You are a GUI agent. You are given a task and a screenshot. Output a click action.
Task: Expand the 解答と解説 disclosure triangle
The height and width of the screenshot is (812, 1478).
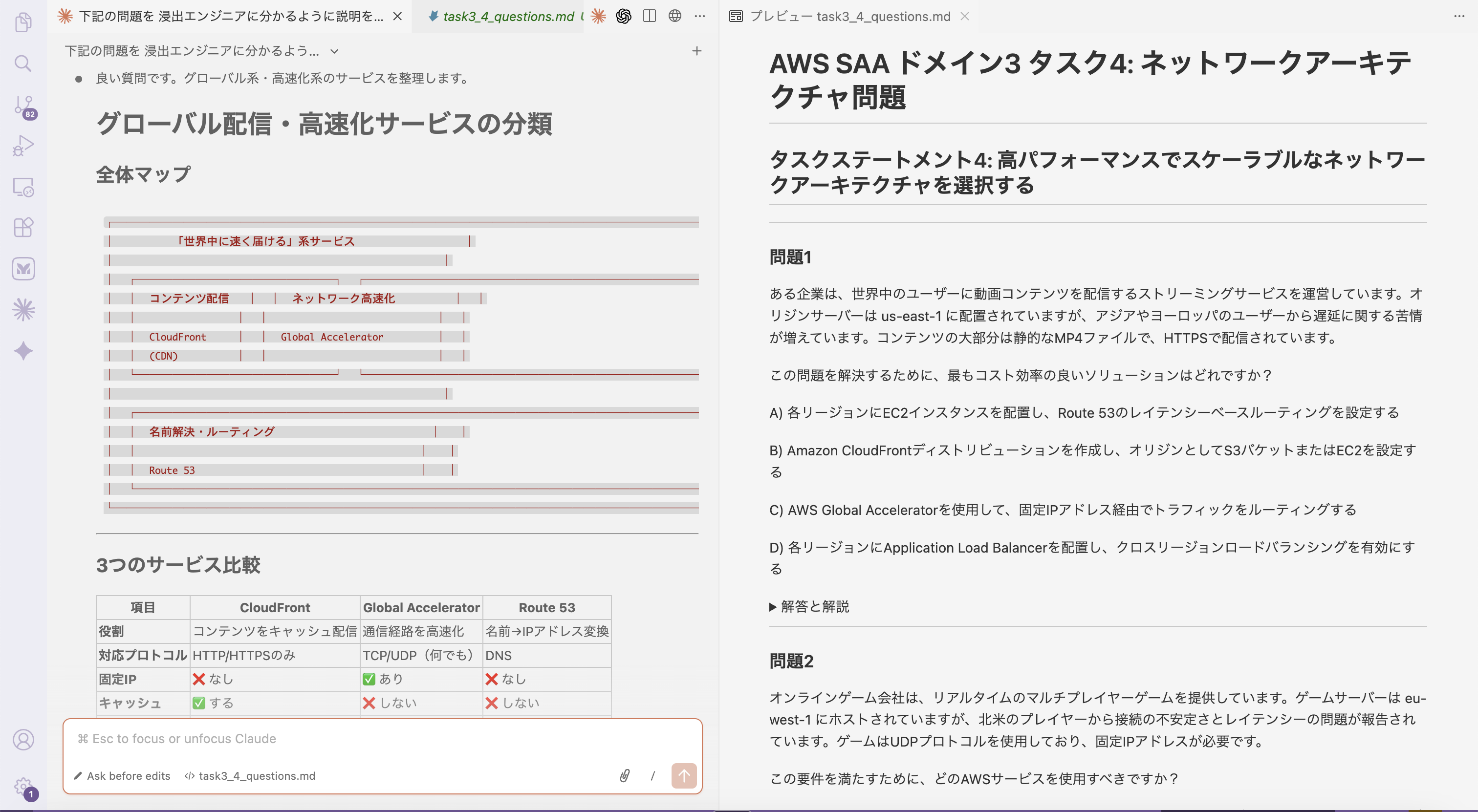(773, 607)
